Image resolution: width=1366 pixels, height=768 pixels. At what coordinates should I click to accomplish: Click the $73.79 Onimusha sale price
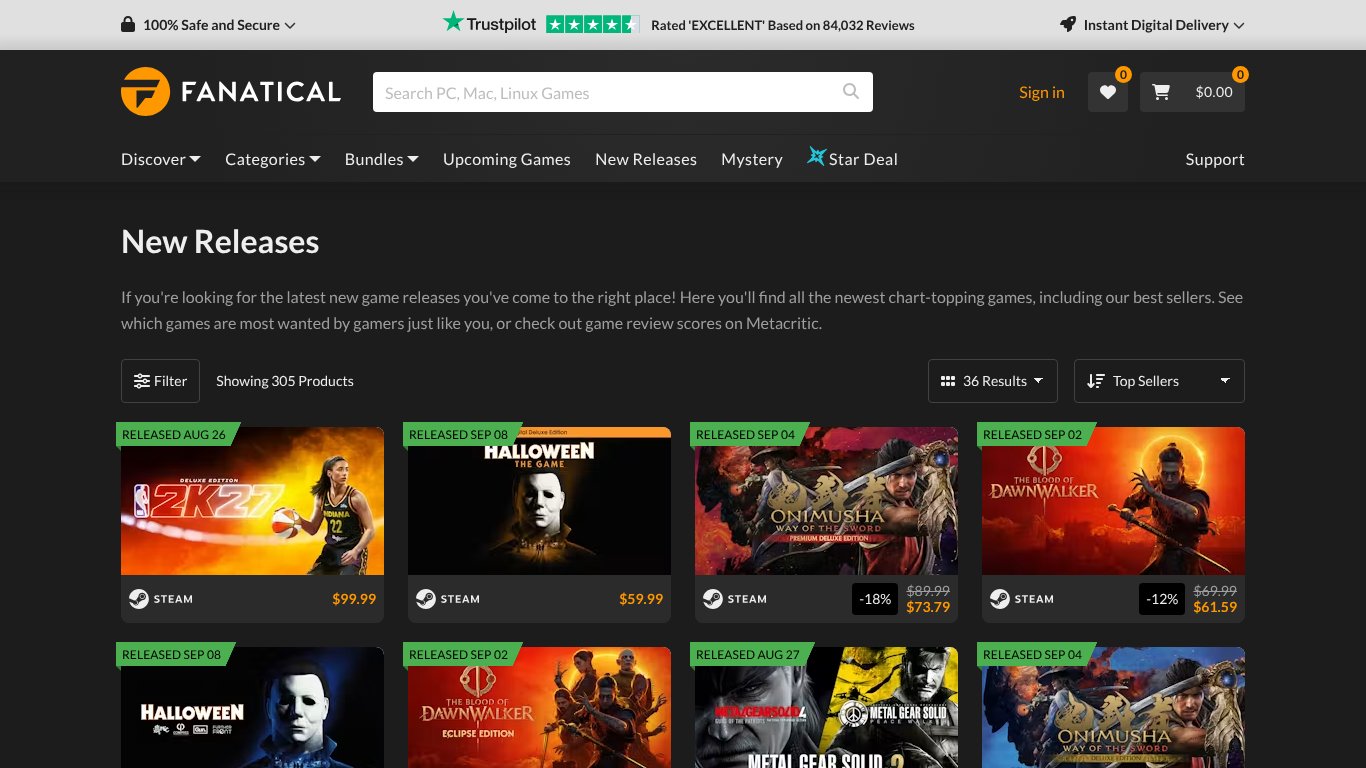point(928,607)
